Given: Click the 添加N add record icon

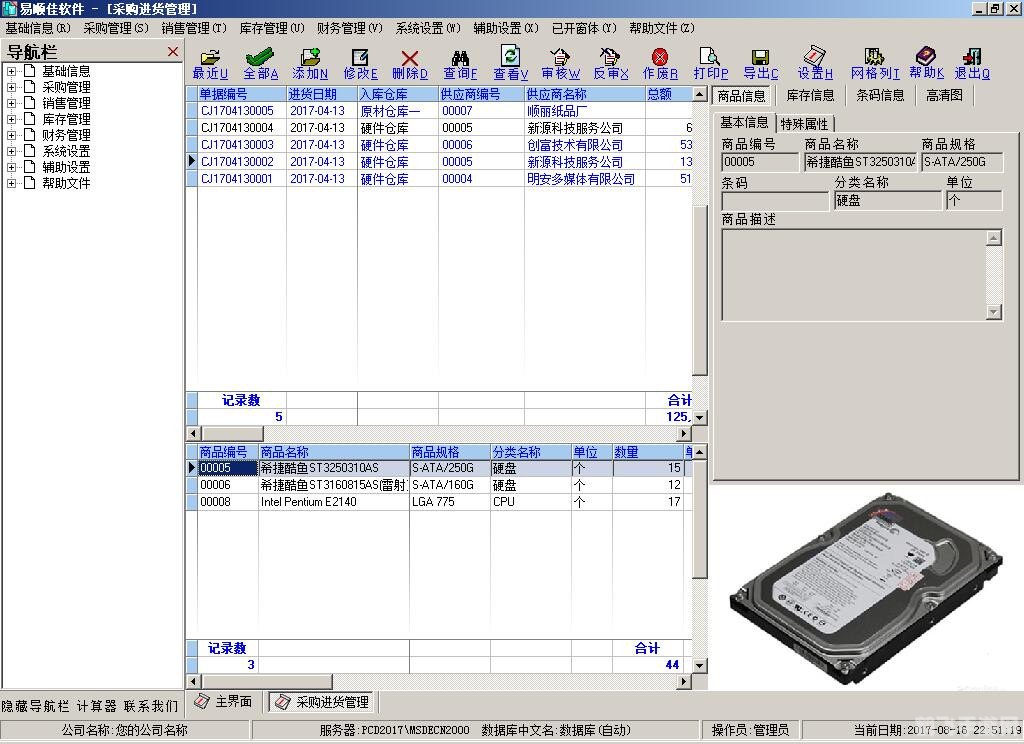Looking at the screenshot, I should 309,62.
